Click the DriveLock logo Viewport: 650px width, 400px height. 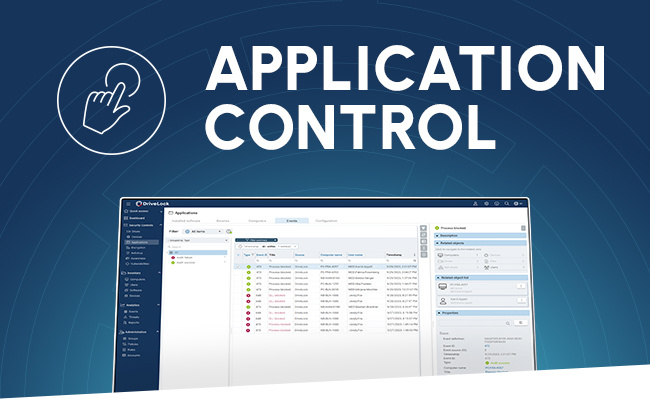click(153, 204)
